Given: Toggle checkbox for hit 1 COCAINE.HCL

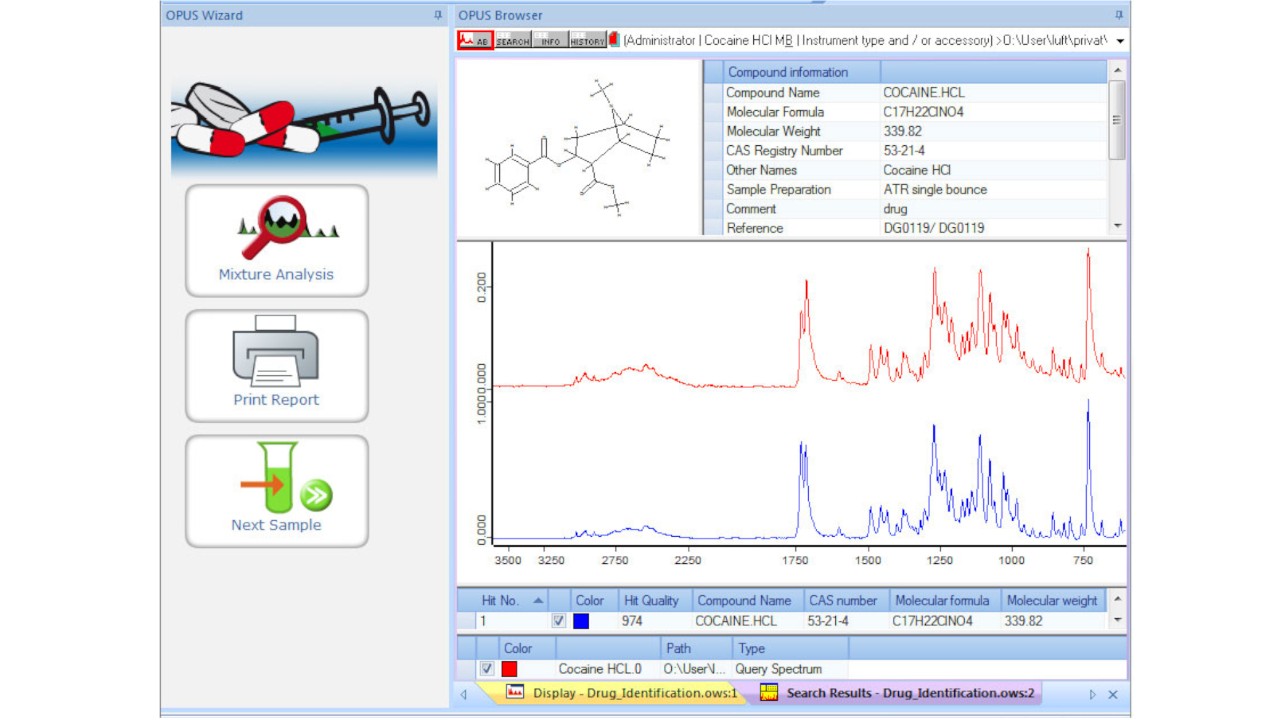Looking at the screenshot, I should [x=559, y=621].
